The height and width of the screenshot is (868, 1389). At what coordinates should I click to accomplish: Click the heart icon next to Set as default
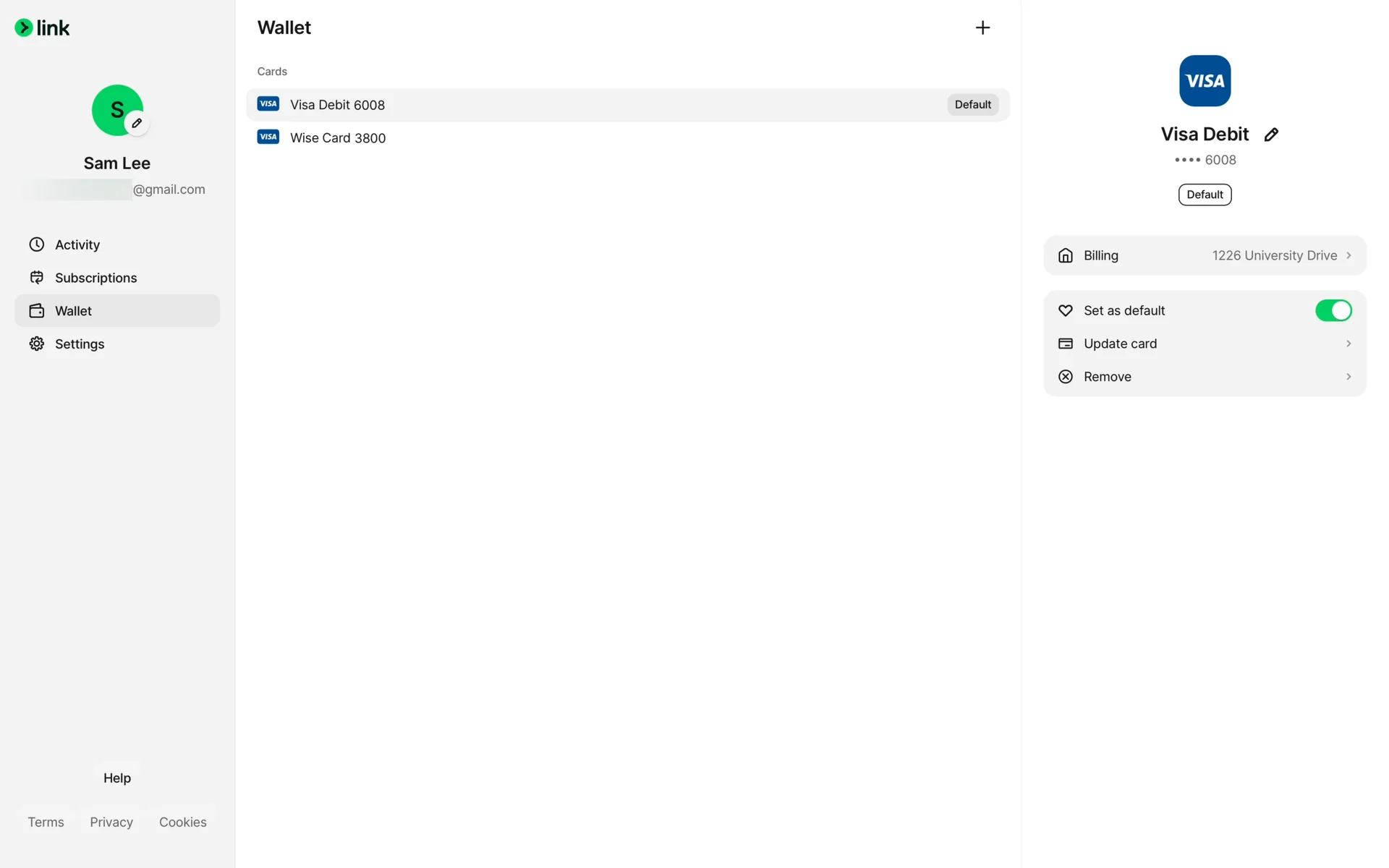coord(1066,310)
